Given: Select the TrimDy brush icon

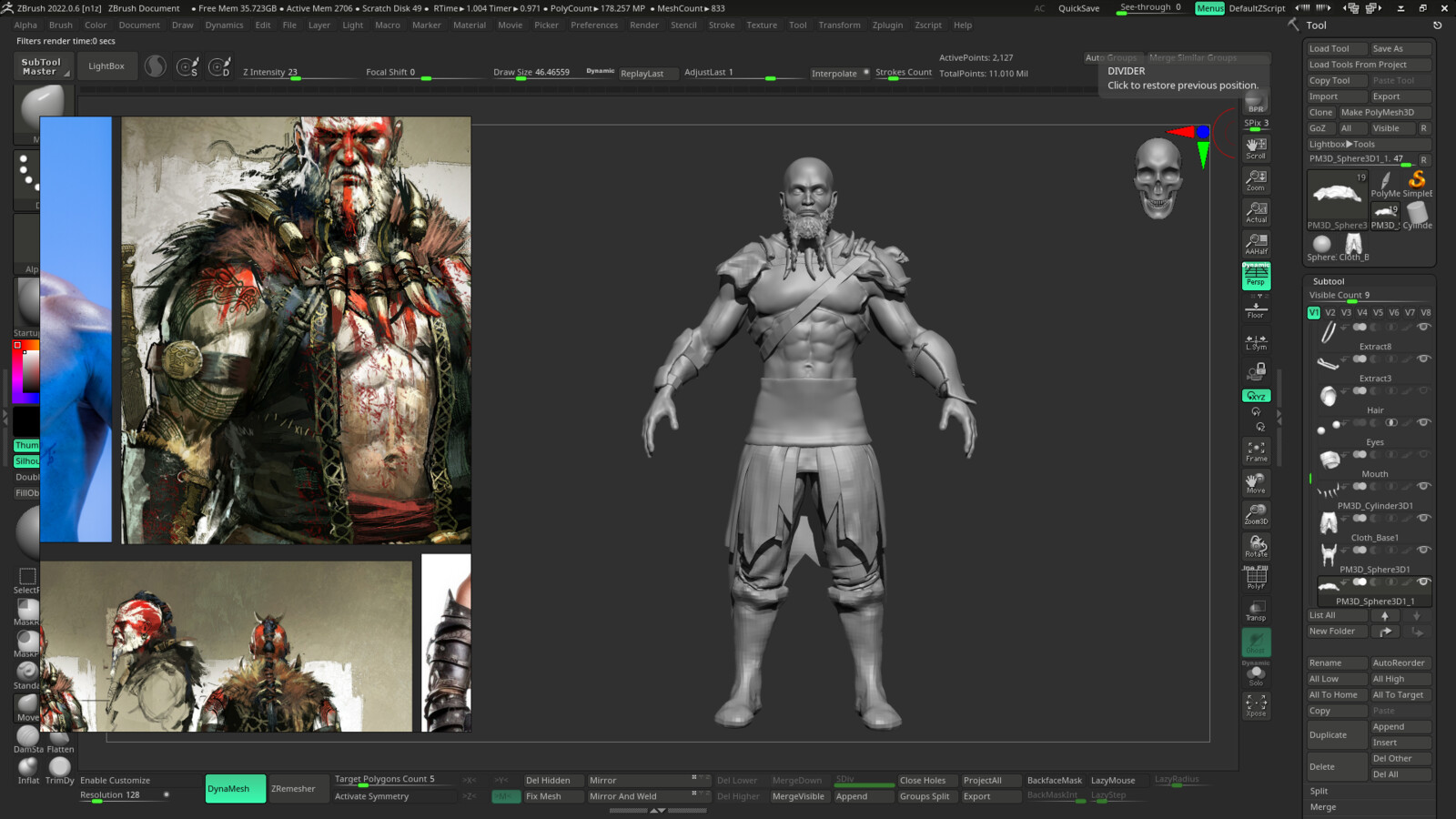Looking at the screenshot, I should coord(60,770).
